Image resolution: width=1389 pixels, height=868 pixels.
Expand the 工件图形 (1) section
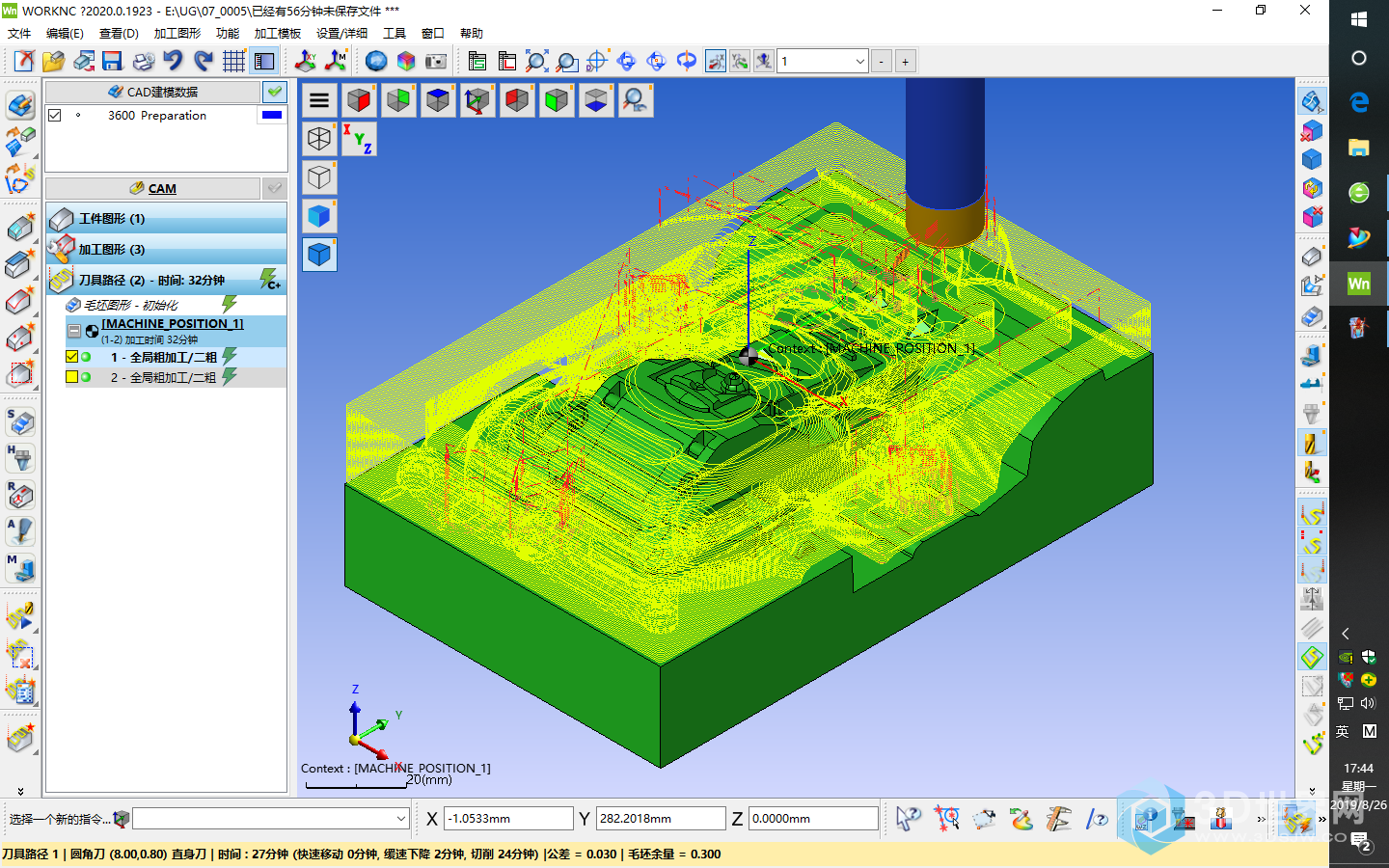click(166, 218)
